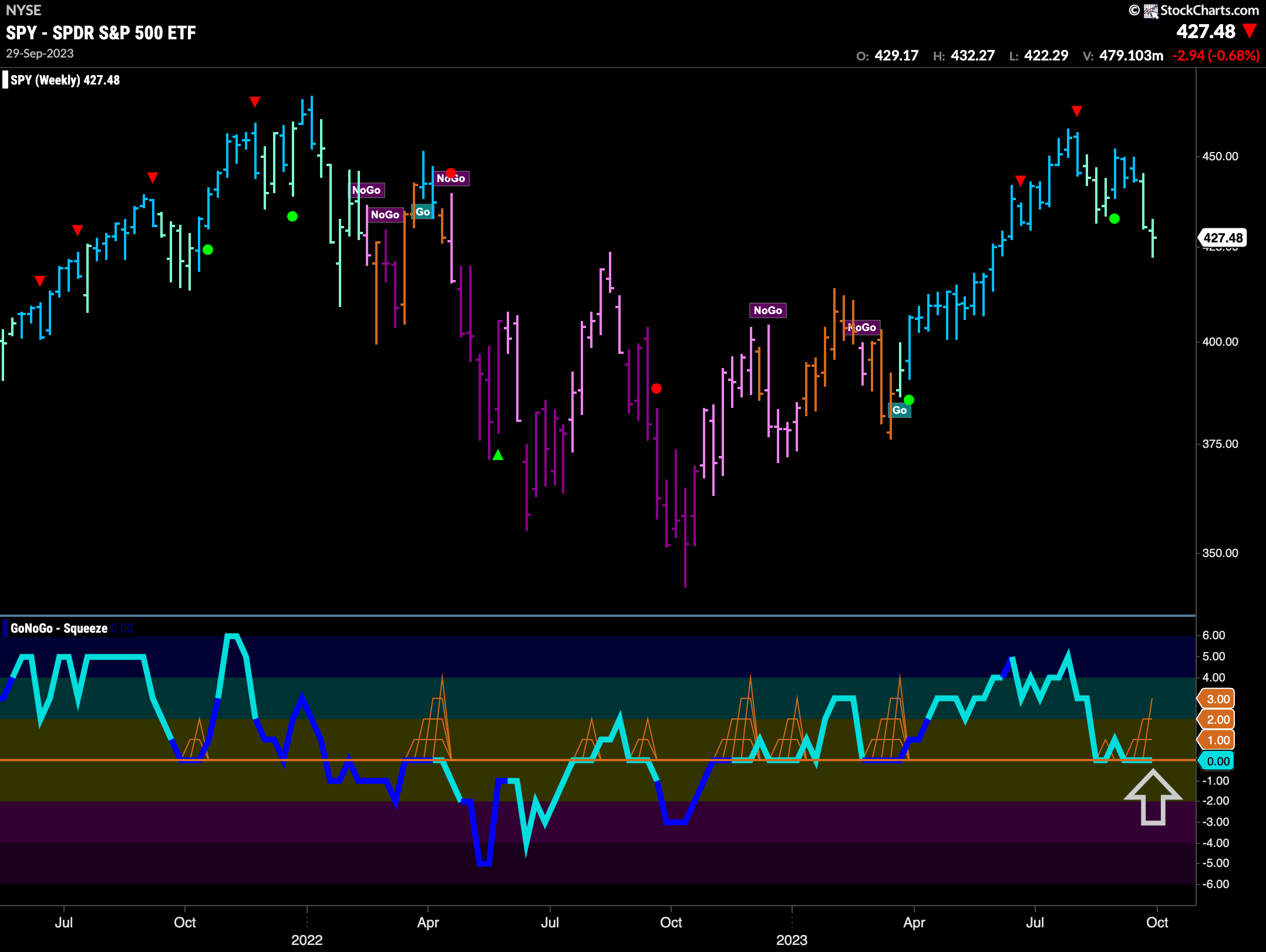Click the Go label near April 2022

(x=423, y=212)
